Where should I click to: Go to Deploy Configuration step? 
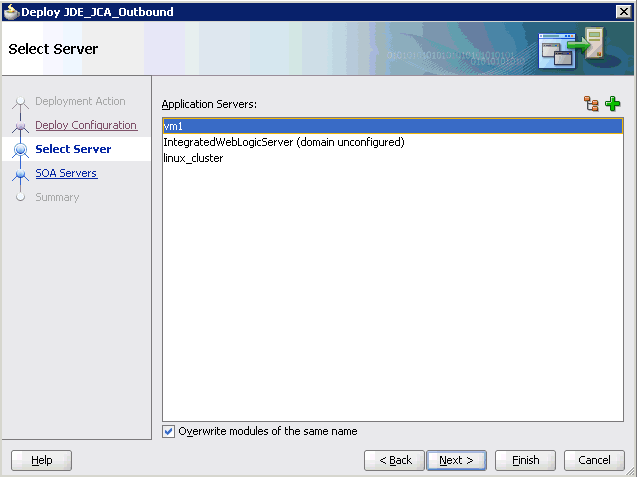pos(86,125)
